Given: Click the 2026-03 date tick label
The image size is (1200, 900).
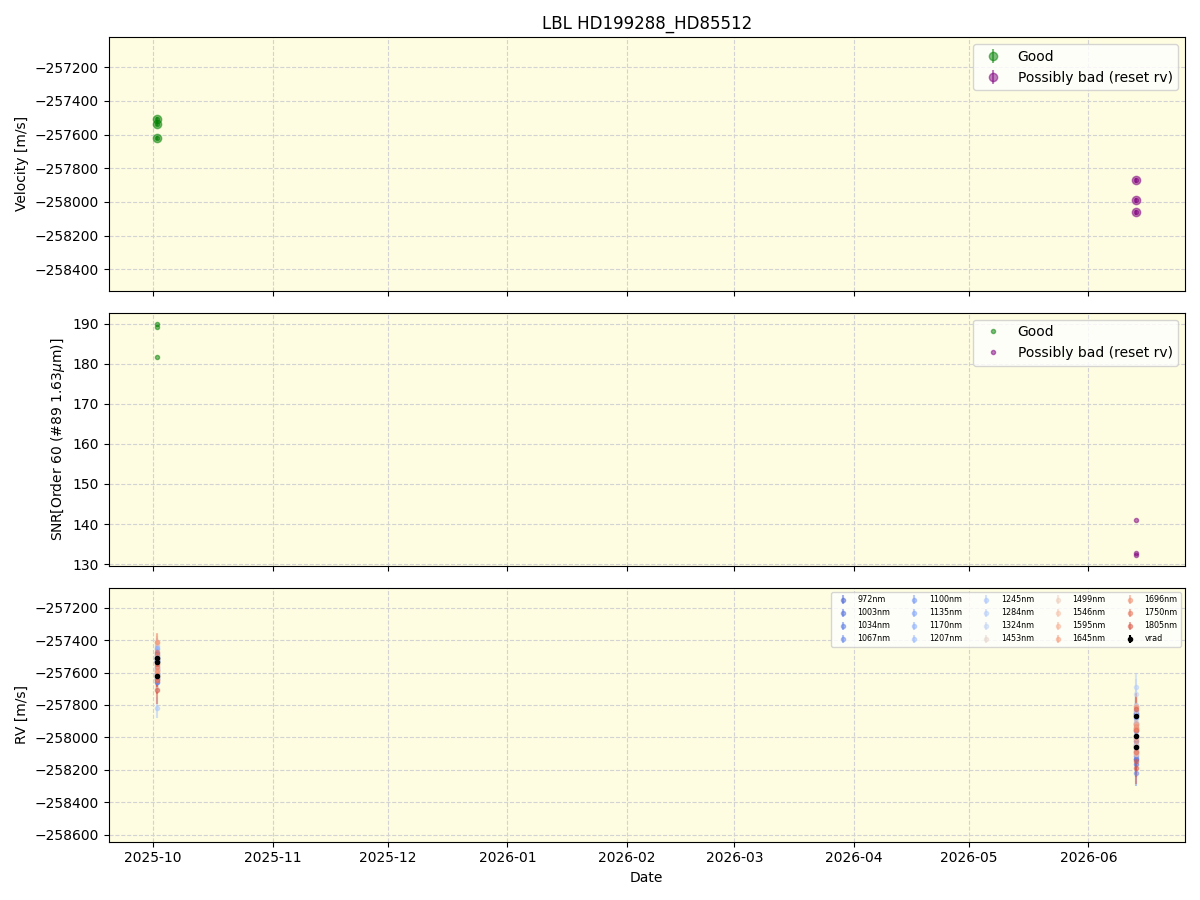Looking at the screenshot, I should coord(735,857).
